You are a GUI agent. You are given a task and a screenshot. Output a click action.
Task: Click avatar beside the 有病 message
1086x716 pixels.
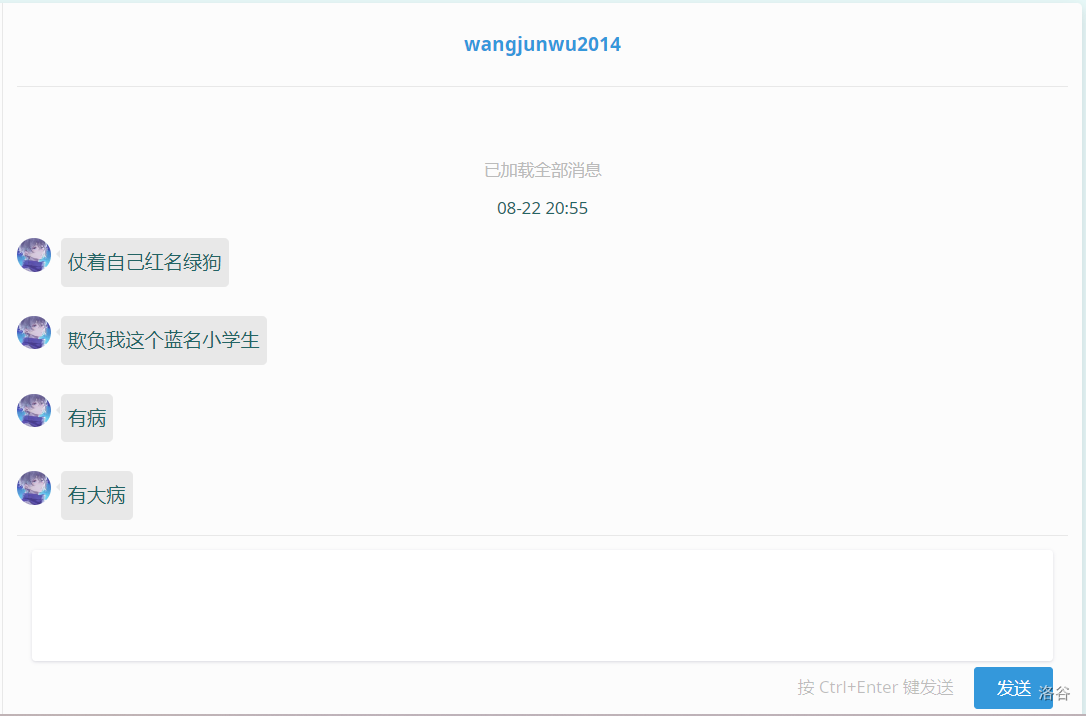pyautogui.click(x=34, y=411)
